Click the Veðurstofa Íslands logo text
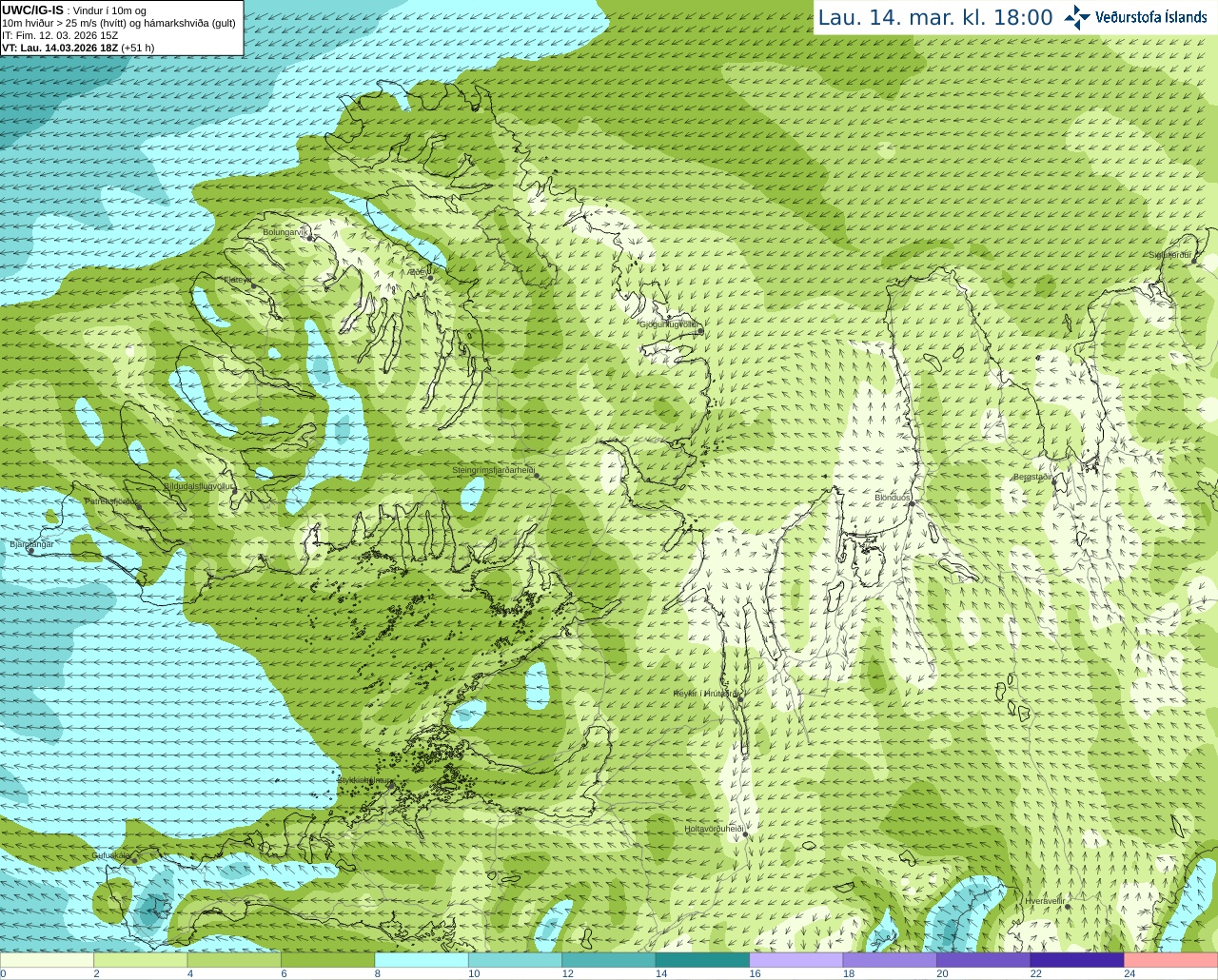Viewport: 1218px width, 980px height. [1151, 17]
